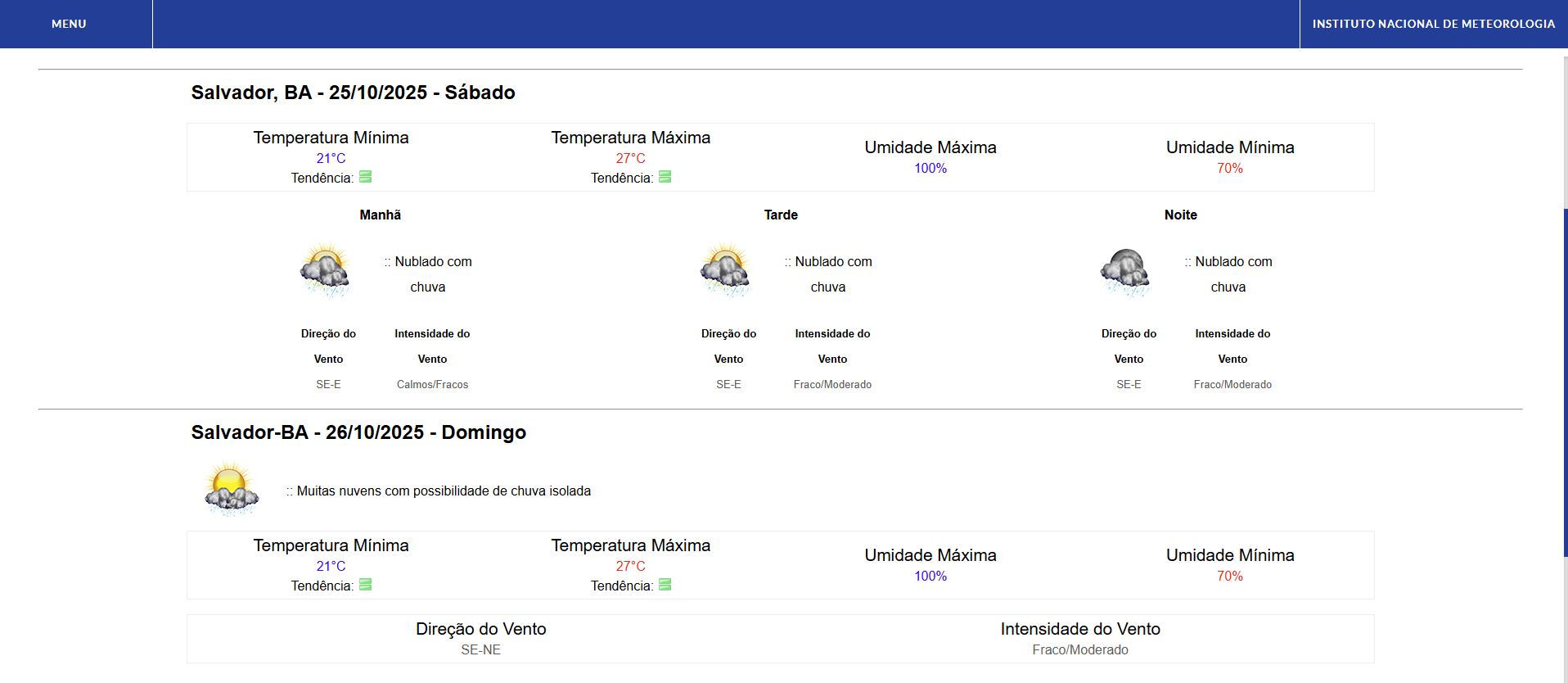The image size is (1568, 683).
Task: Click the Manhã cloudy-with-rain weather icon
Action: click(326, 270)
